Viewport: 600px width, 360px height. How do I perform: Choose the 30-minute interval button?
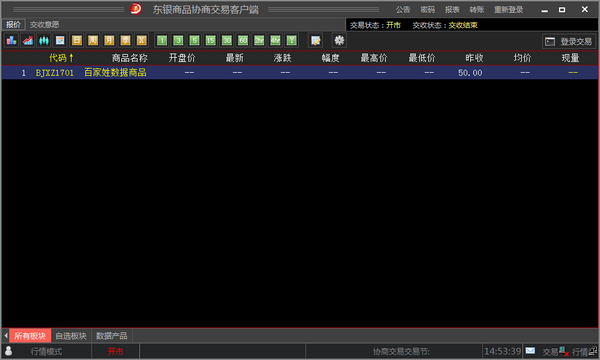(227, 40)
